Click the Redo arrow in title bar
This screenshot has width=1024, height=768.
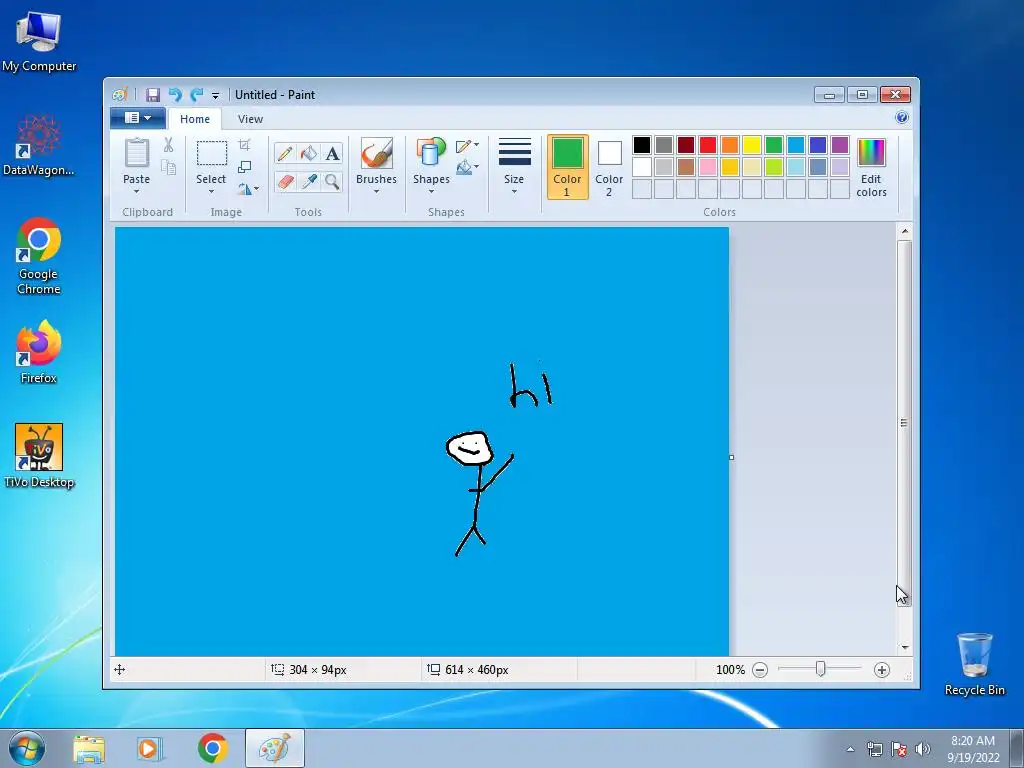pyautogui.click(x=197, y=95)
